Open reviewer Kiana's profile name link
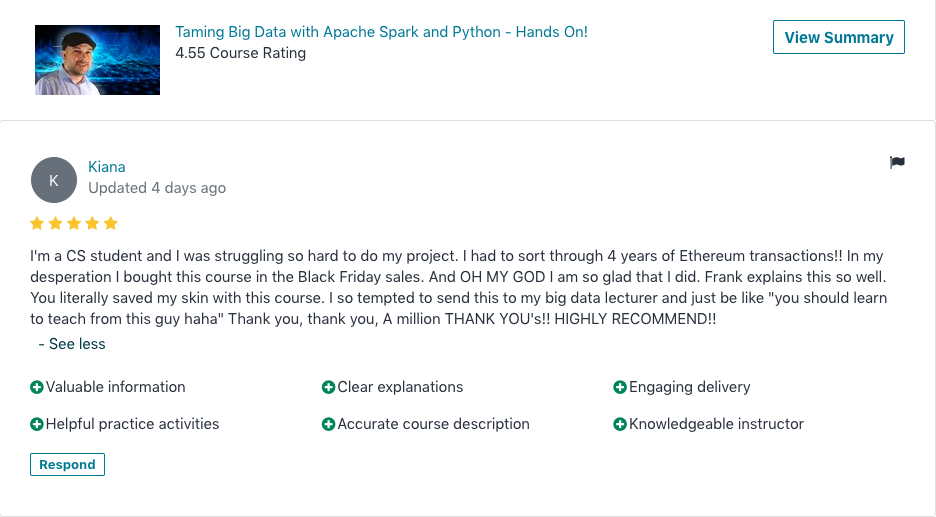Image resolution: width=936 pixels, height=517 pixels. [107, 167]
